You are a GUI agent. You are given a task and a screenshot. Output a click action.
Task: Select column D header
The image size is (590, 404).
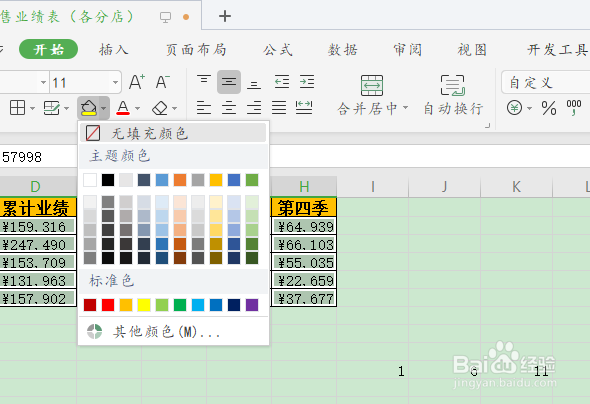pos(38,187)
